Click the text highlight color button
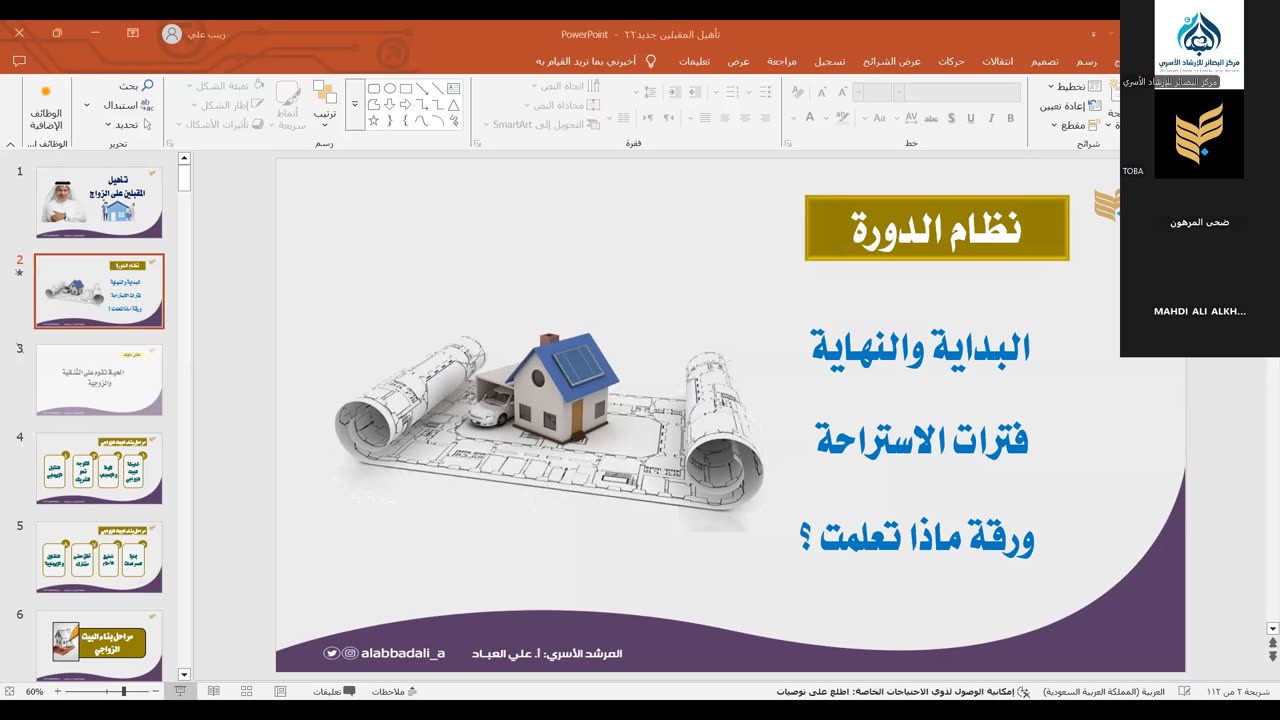Screen dimensions: 1280x720 click(844, 118)
